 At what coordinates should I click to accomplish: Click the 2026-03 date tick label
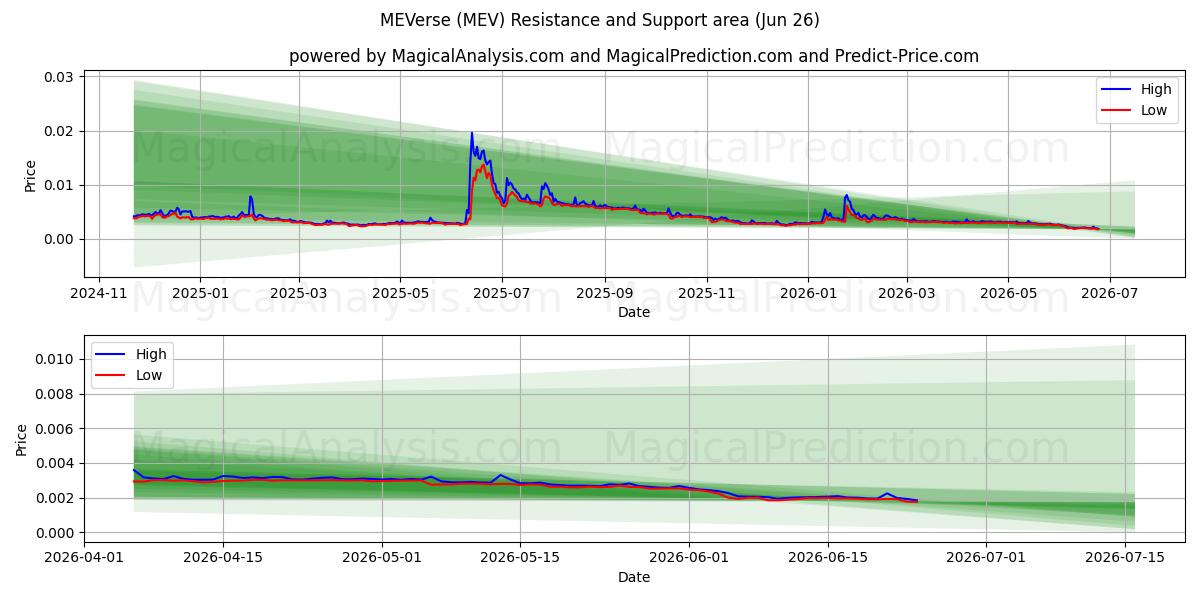pos(906,293)
